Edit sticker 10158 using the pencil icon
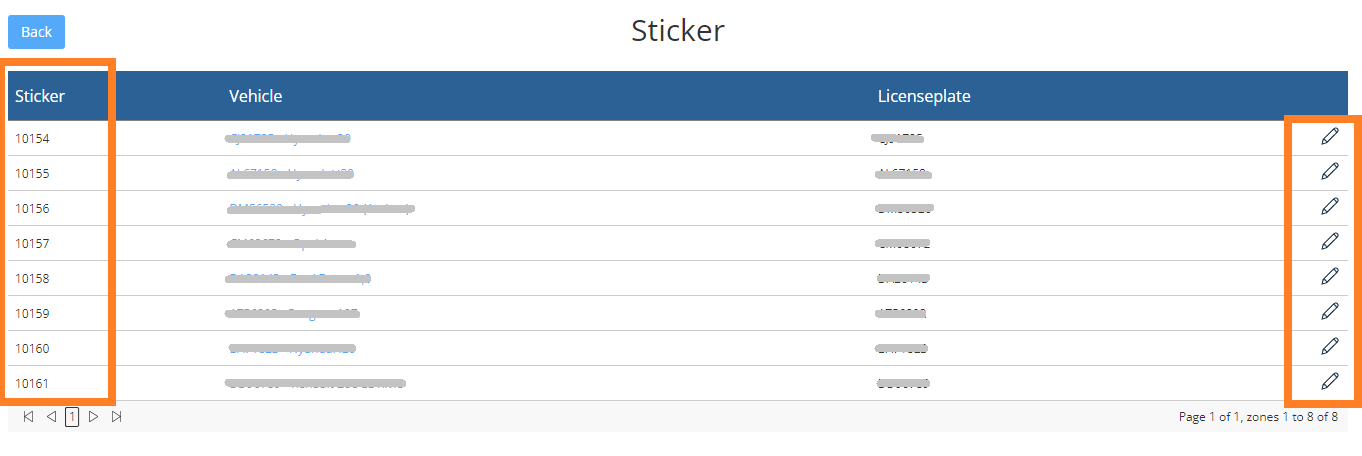Screen dimensions: 1362x456 (x=1329, y=277)
